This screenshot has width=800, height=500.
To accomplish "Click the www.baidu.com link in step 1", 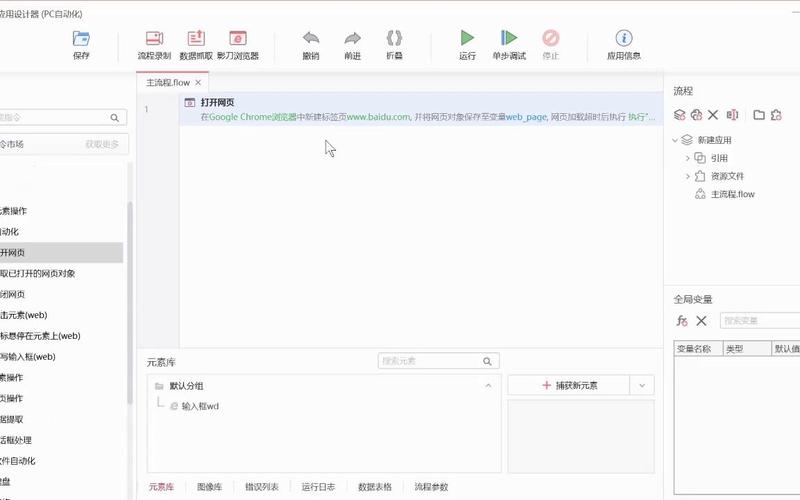I will click(x=379, y=117).
